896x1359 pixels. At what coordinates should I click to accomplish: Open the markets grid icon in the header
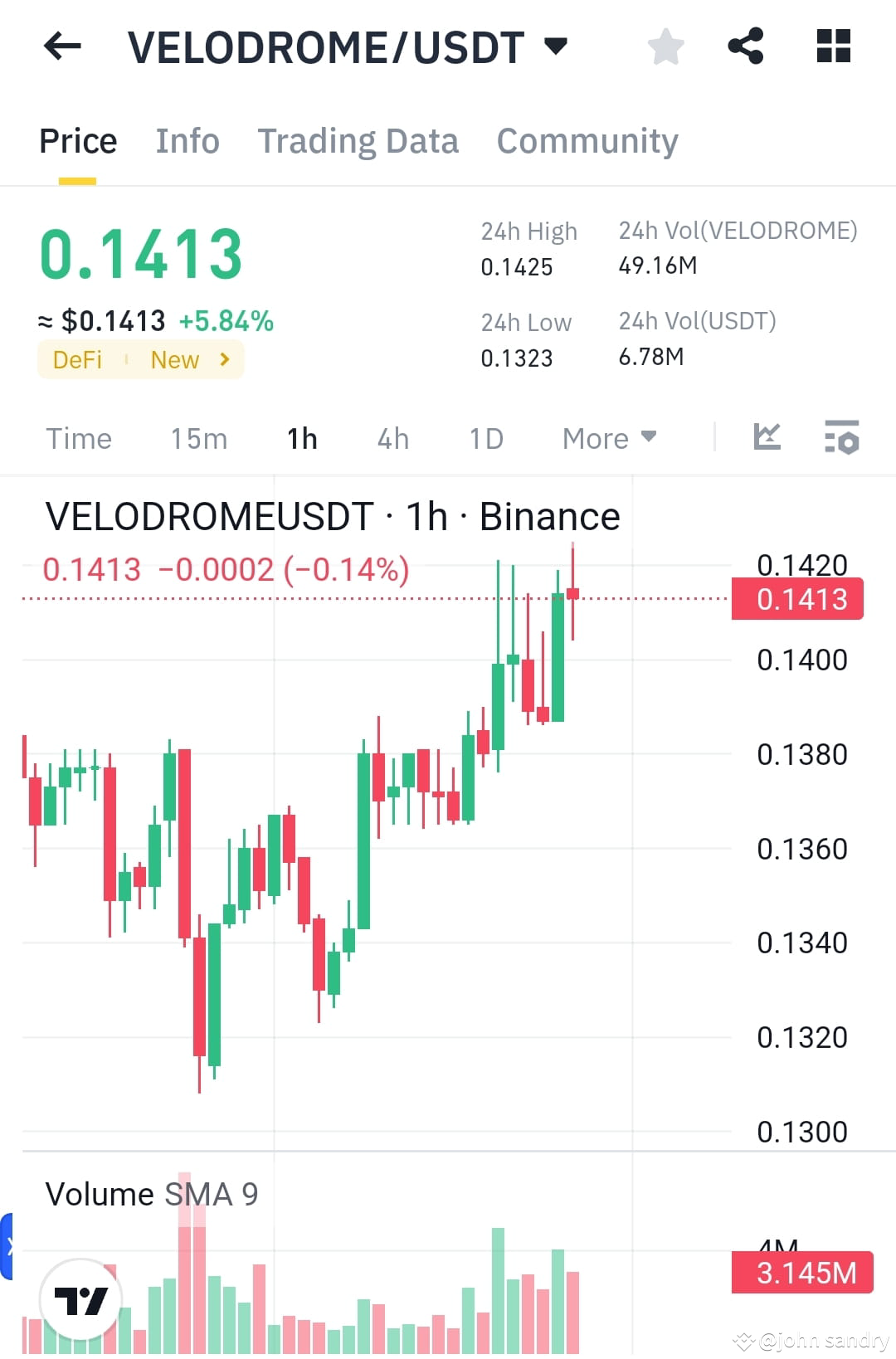833,46
